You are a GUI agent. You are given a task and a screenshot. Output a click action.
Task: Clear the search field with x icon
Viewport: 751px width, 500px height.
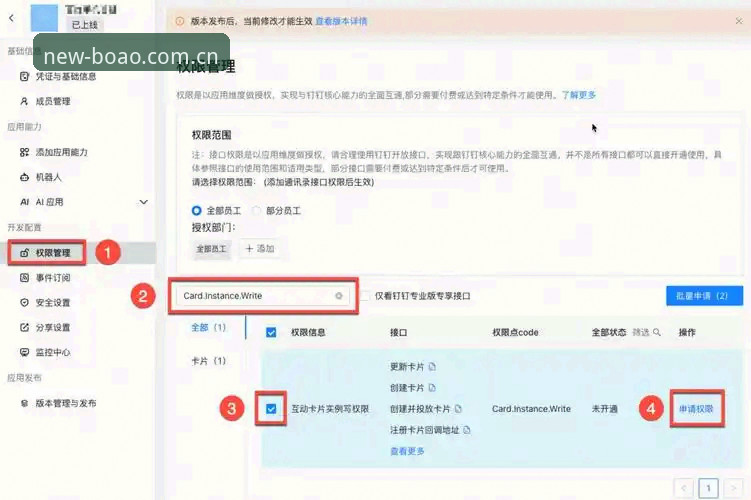[339, 296]
